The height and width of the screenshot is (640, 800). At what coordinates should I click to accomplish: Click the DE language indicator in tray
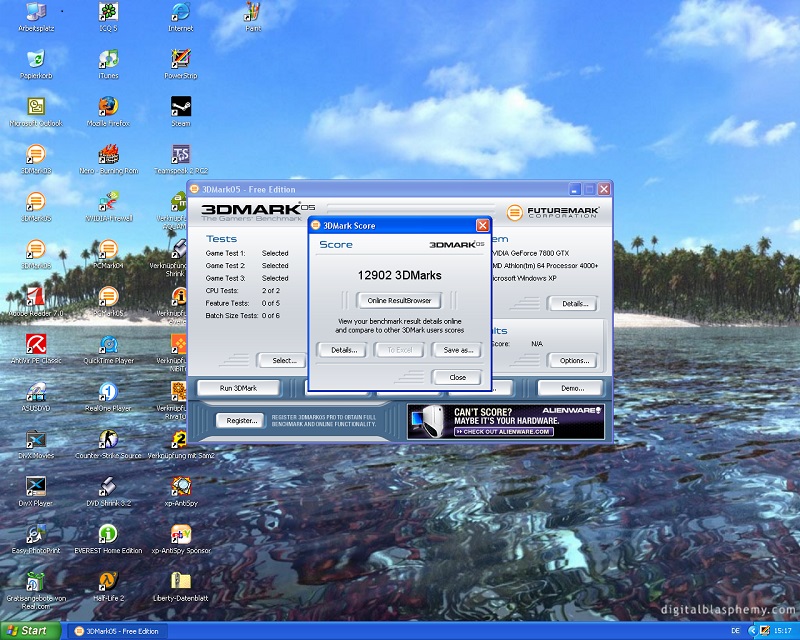[736, 631]
